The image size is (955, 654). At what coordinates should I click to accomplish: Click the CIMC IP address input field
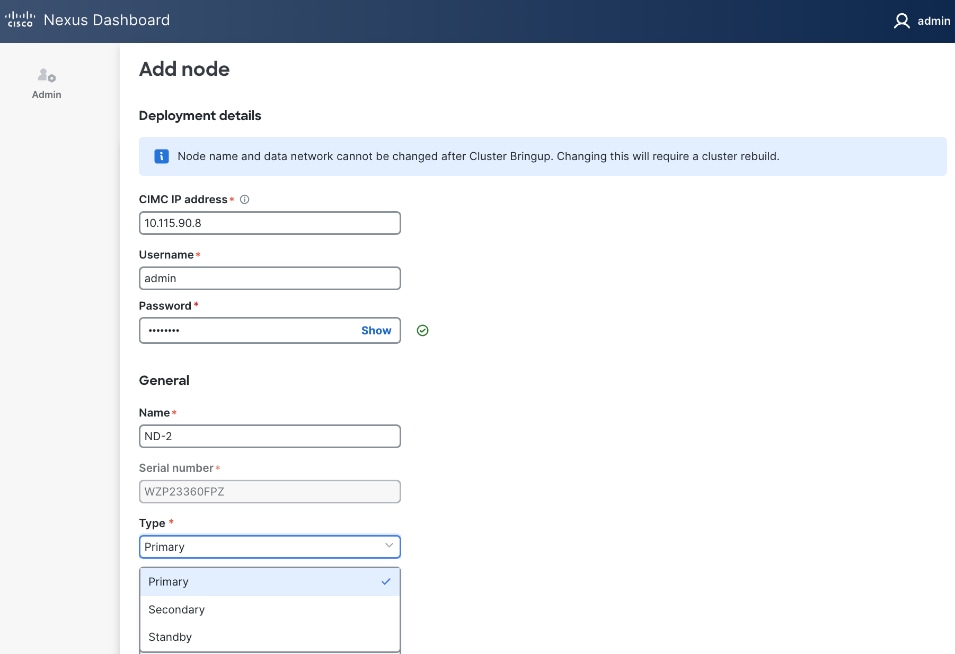pyautogui.click(x=269, y=222)
